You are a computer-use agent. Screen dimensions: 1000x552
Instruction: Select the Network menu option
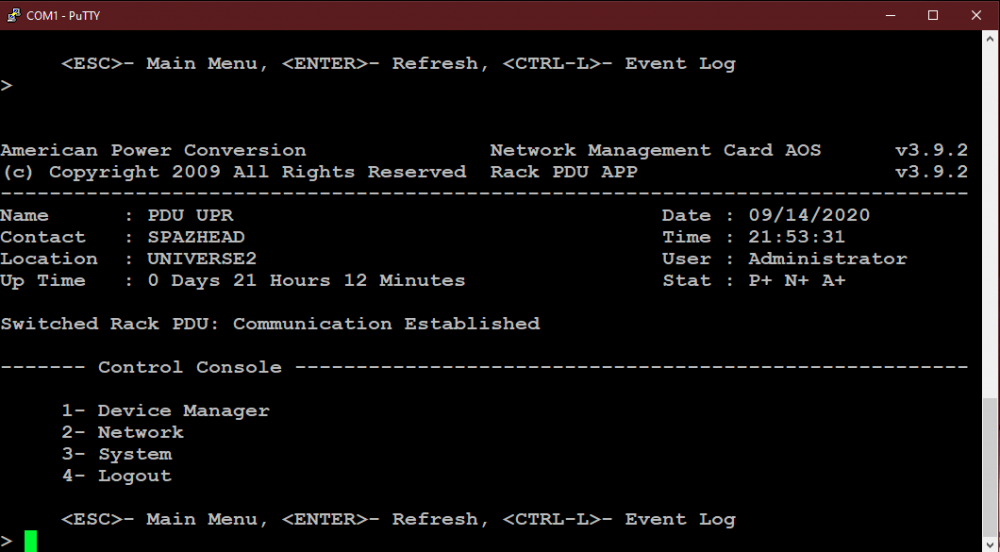(122, 433)
